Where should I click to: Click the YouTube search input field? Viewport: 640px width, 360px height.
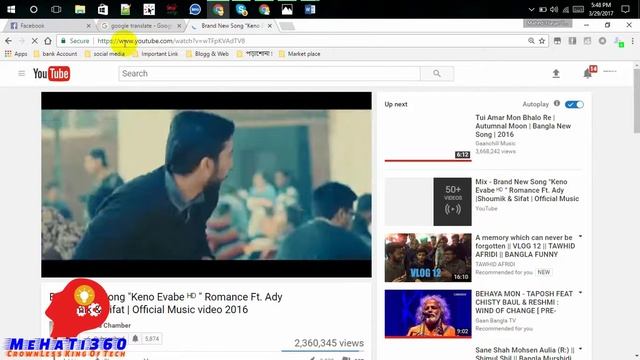(x=269, y=73)
